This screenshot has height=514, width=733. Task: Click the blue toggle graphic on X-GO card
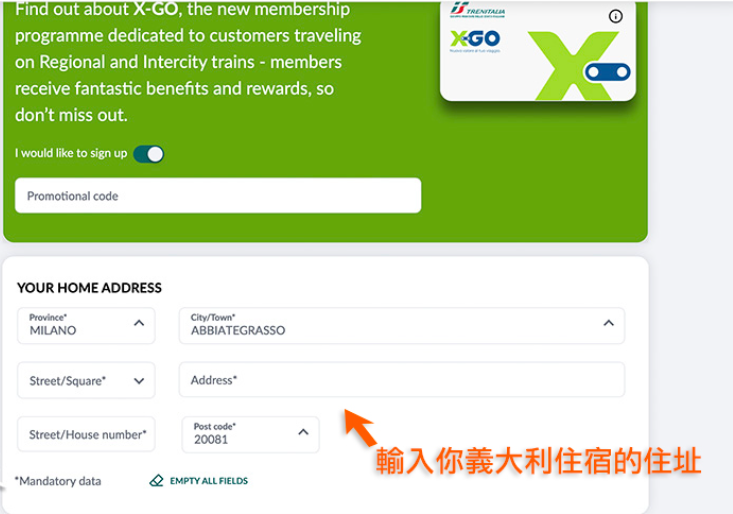click(607, 72)
